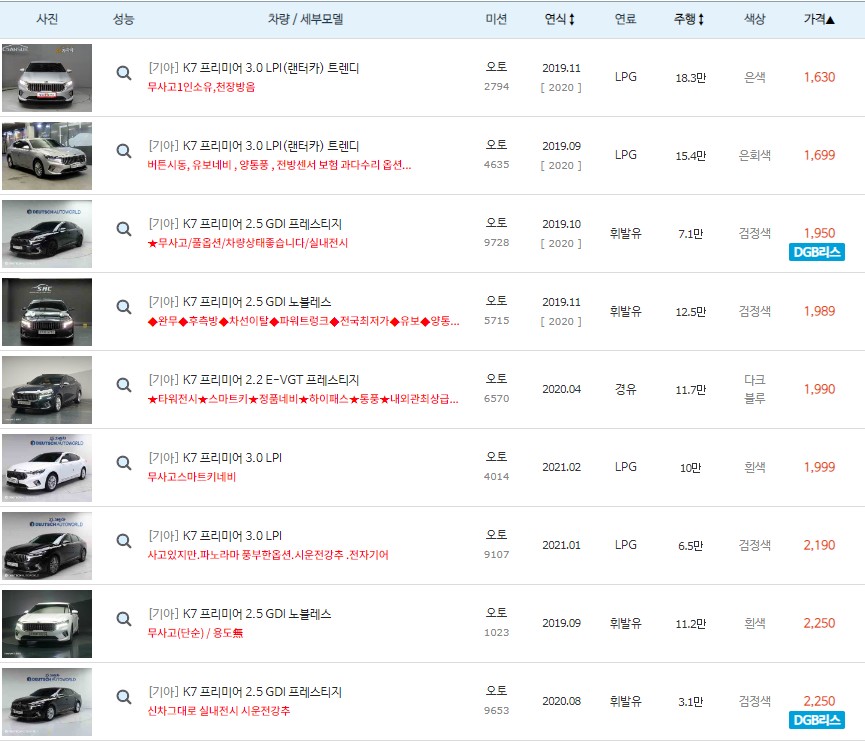Open 2019.09 K7 2.5 GDI 노블레스 listing
This screenshot has width=865, height=742.
click(x=239, y=613)
